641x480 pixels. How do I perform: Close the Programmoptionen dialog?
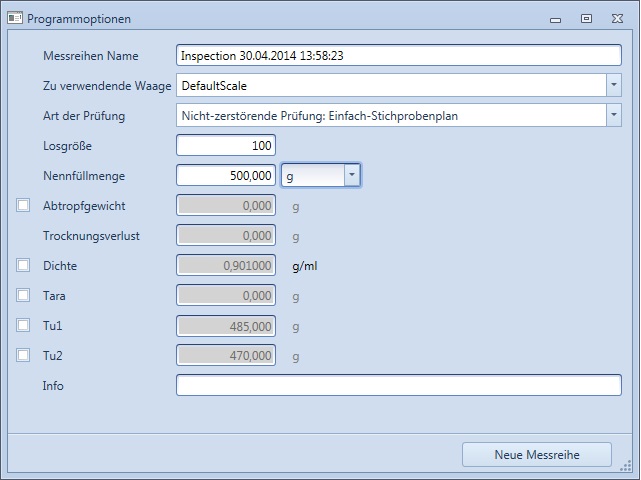616,18
